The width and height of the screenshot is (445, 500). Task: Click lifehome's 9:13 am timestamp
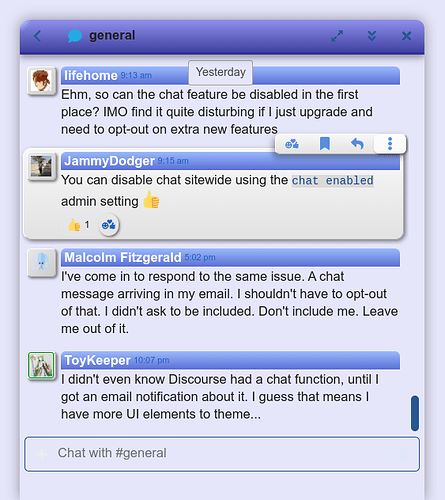click(136, 76)
